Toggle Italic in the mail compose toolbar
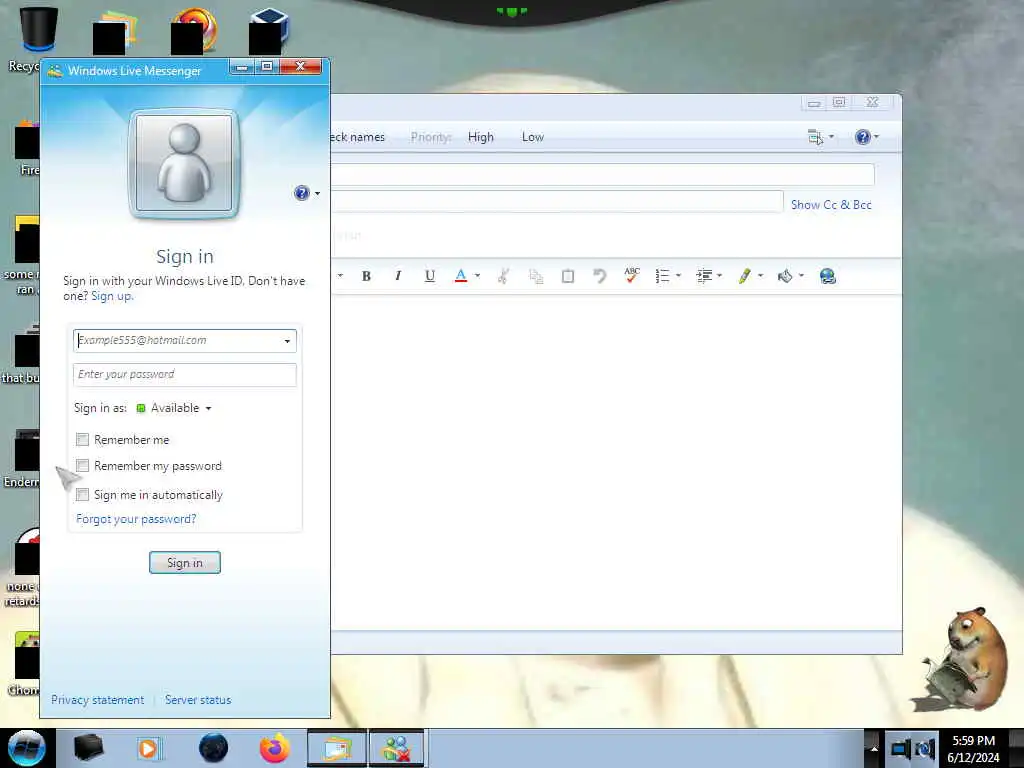This screenshot has height=768, width=1024. [398, 276]
